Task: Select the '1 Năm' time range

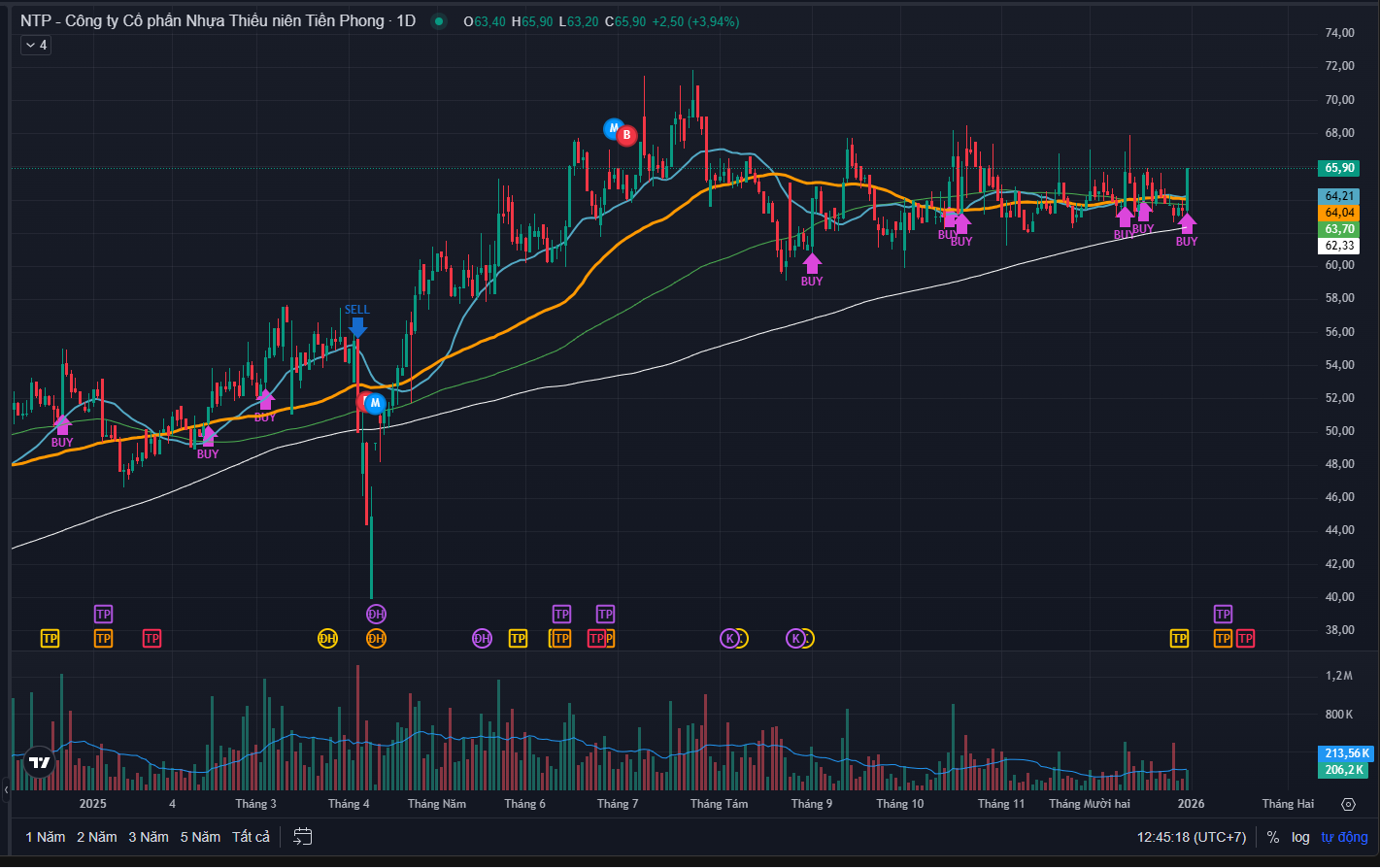Action: tap(45, 837)
